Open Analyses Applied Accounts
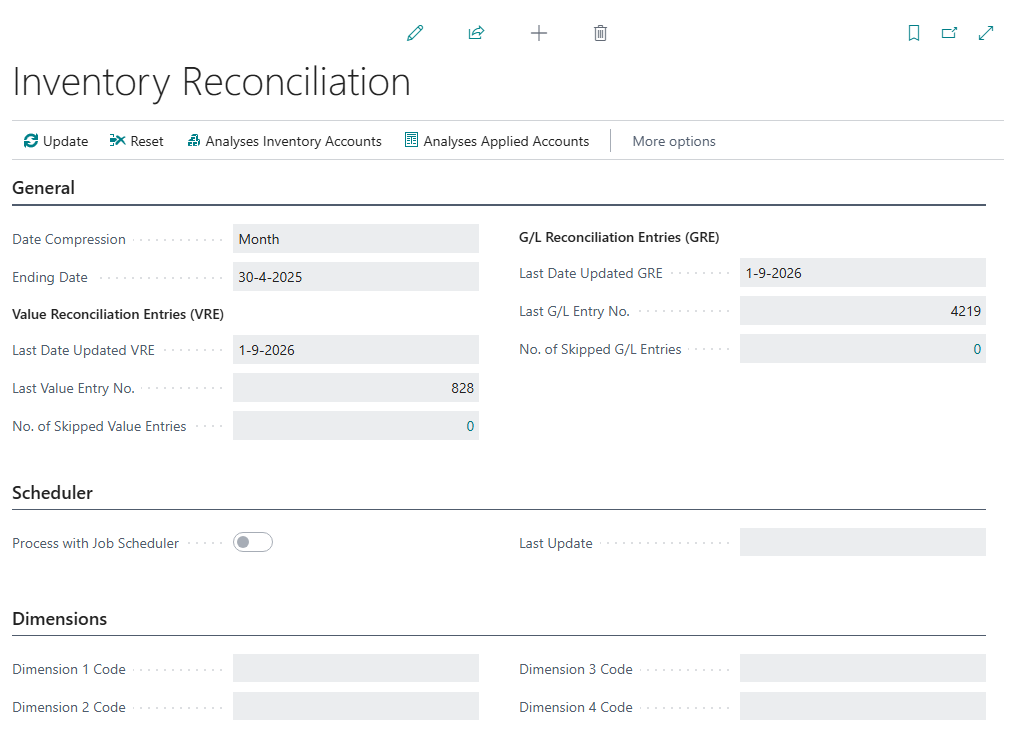The width and height of the screenshot is (1016, 740). click(497, 141)
